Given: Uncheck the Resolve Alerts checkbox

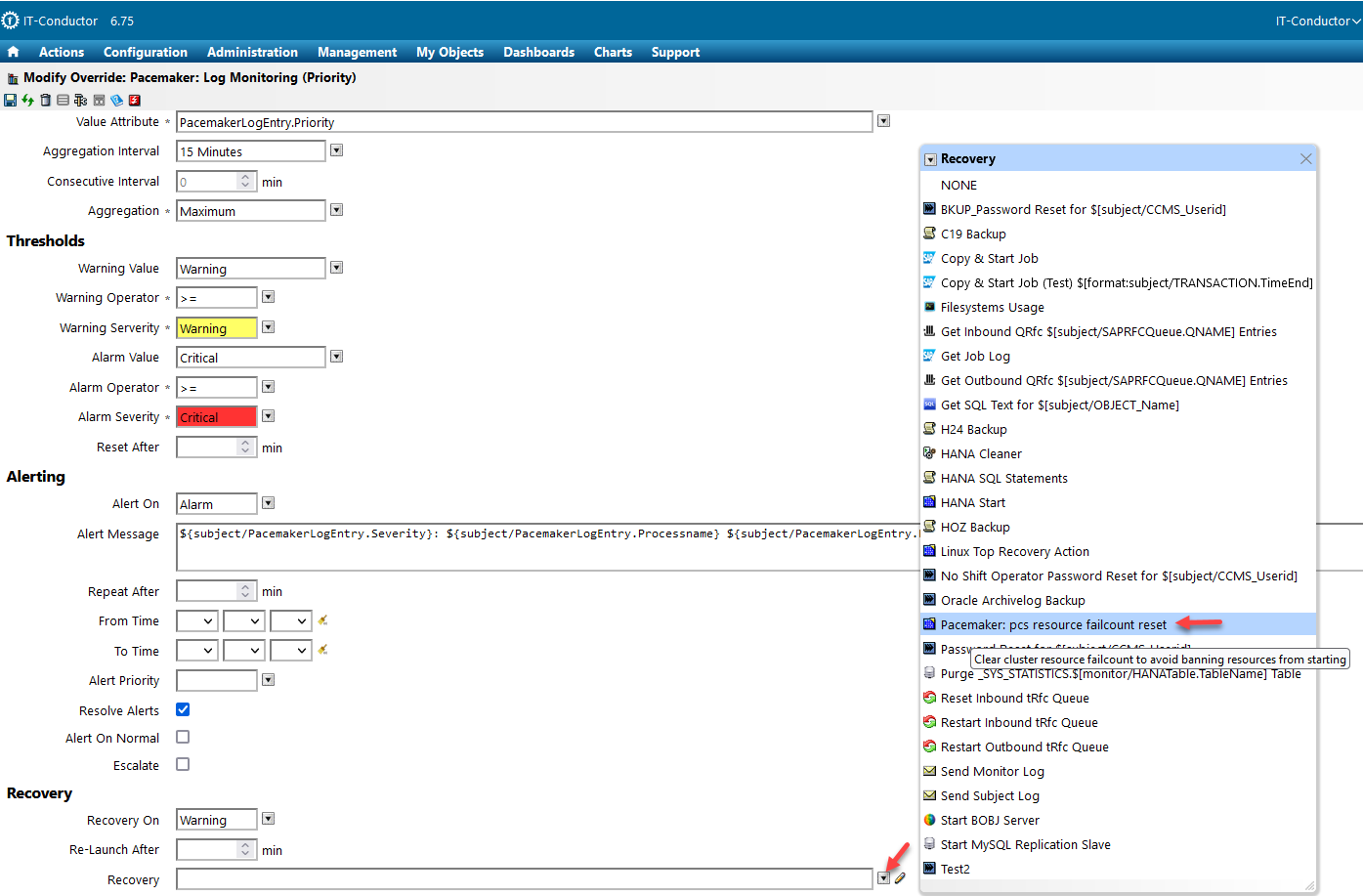Looking at the screenshot, I should coord(183,709).
